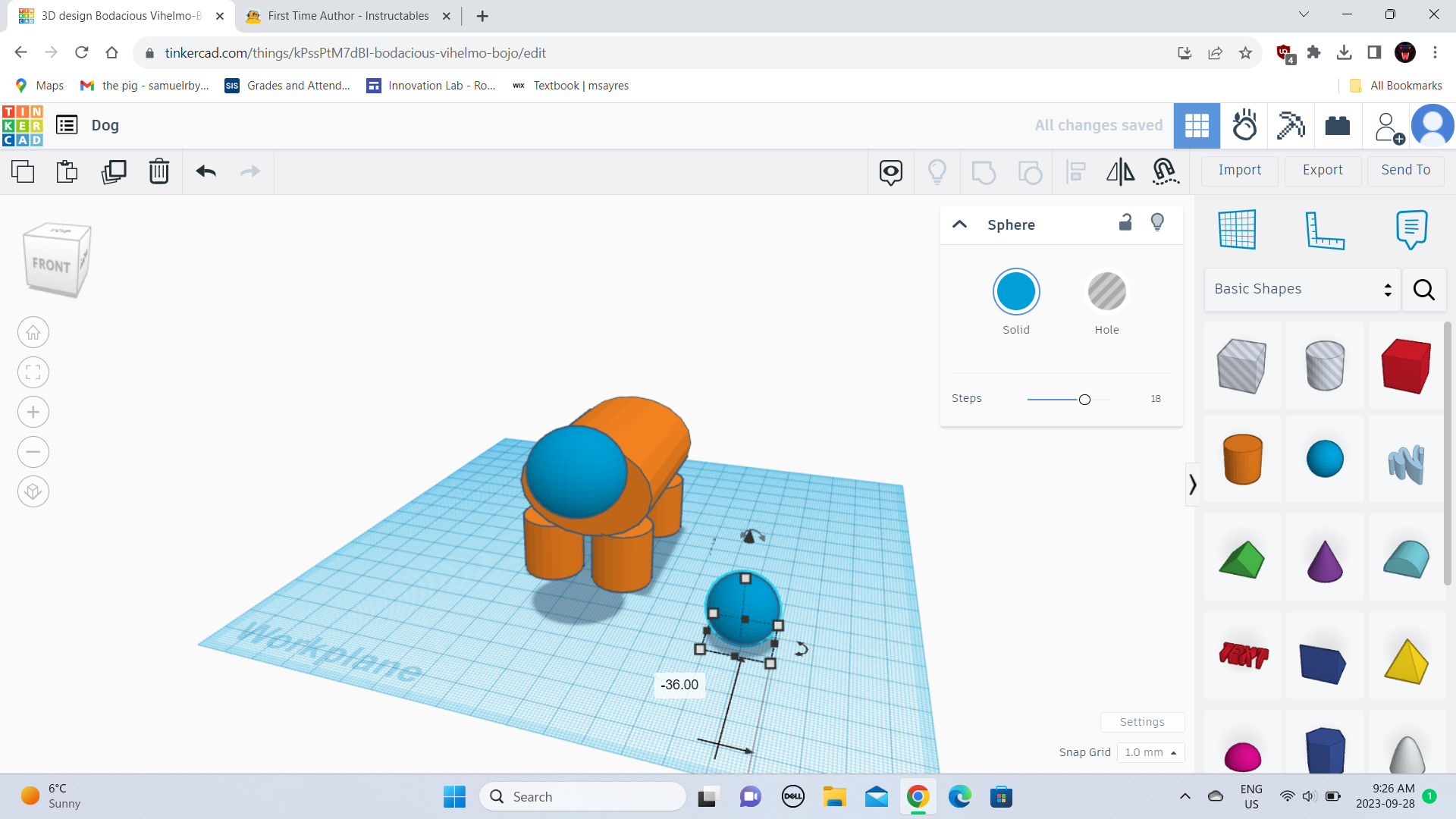Collapse the Sphere properties panel
The image size is (1456, 819).
coord(959,224)
